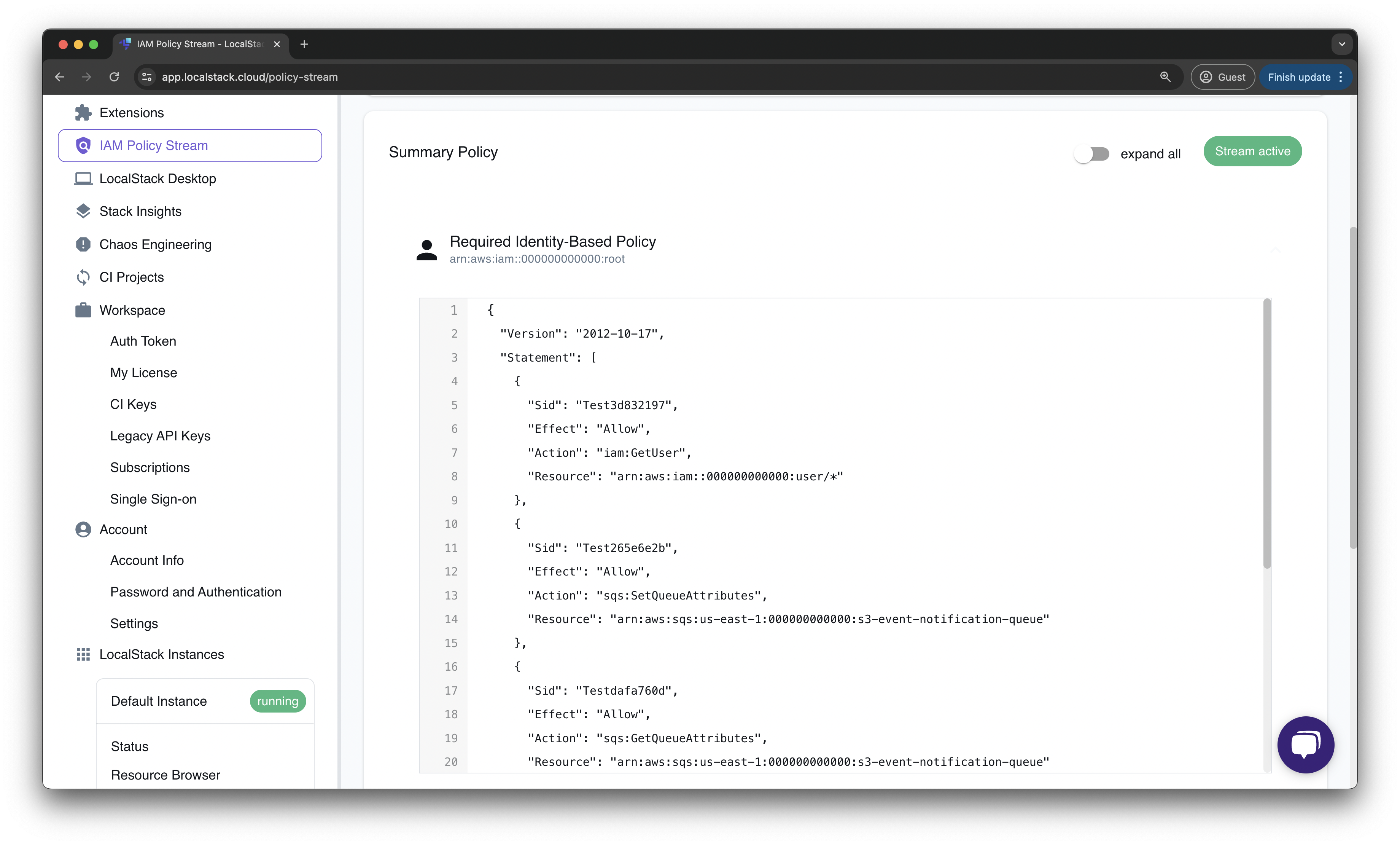The width and height of the screenshot is (1400, 845).
Task: Click the Stack Insights diamond icon
Action: click(82, 211)
